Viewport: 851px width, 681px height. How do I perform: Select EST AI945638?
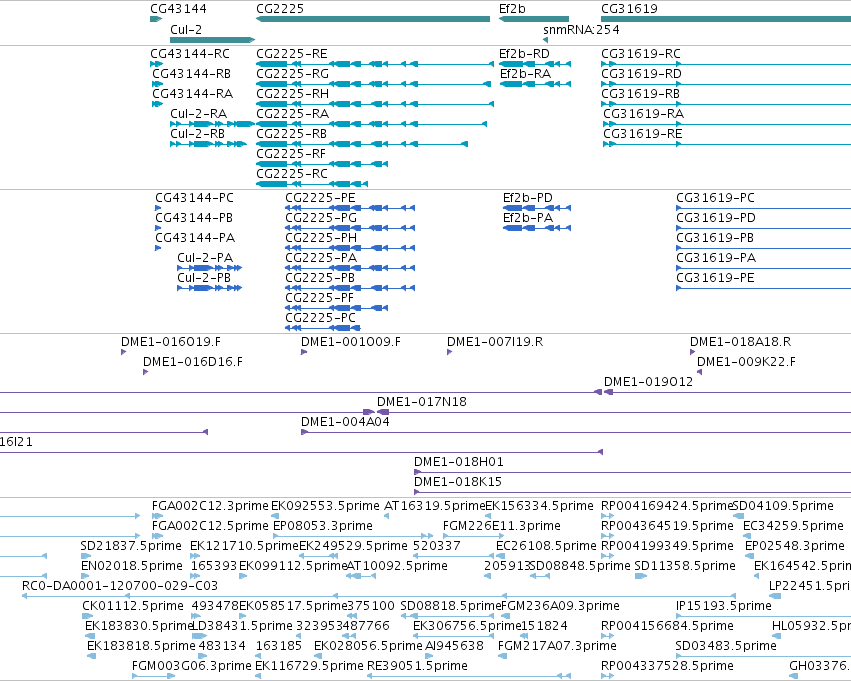[429, 657]
